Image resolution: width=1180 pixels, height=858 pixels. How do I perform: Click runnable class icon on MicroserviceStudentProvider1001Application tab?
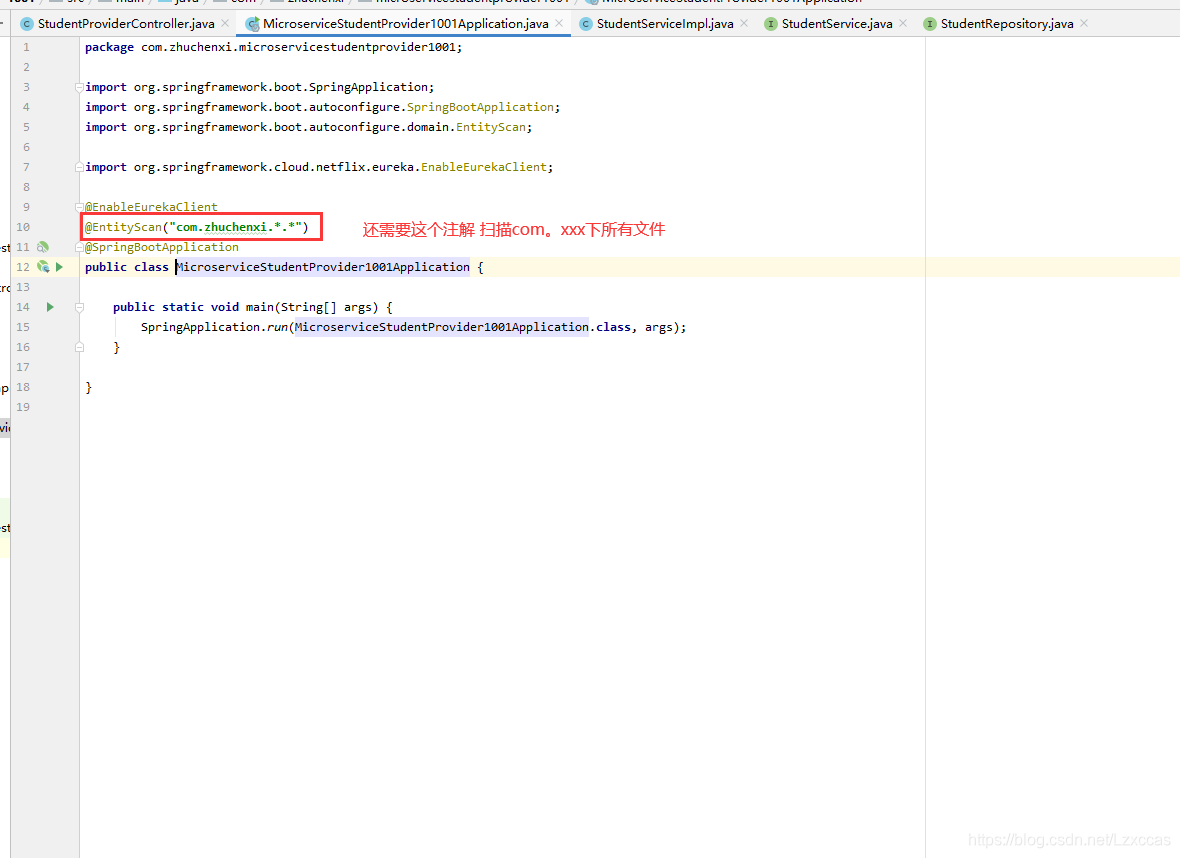252,24
